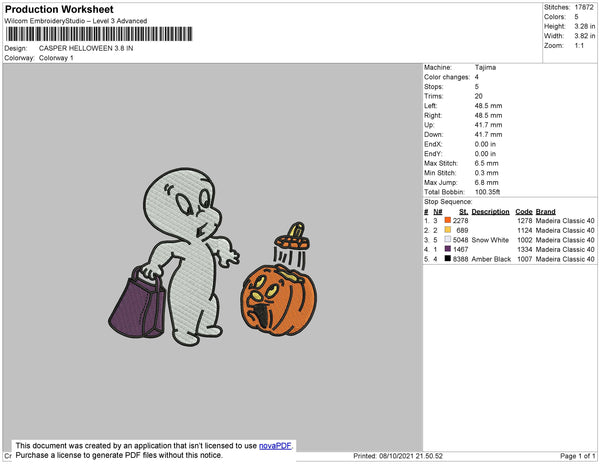Click the 'Code' column header
The height and width of the screenshot is (464, 600).
524,212
